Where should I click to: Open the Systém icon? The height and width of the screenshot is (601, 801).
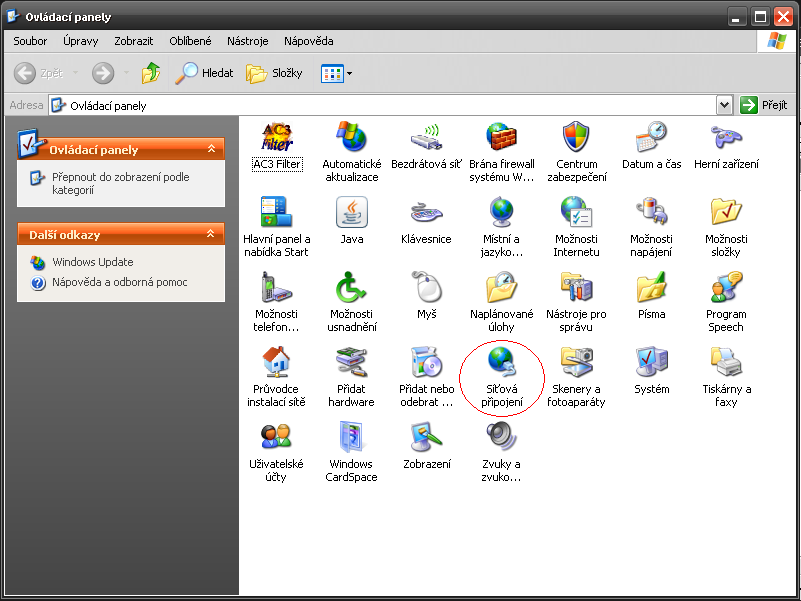(651, 362)
